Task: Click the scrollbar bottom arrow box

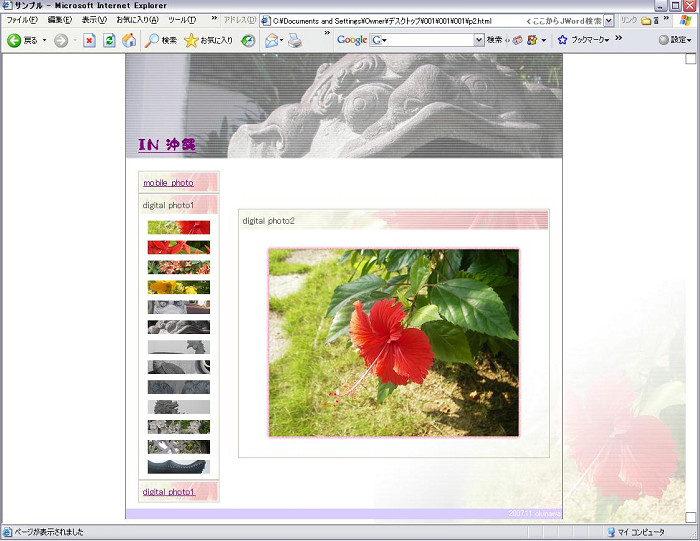Action: click(x=690, y=517)
